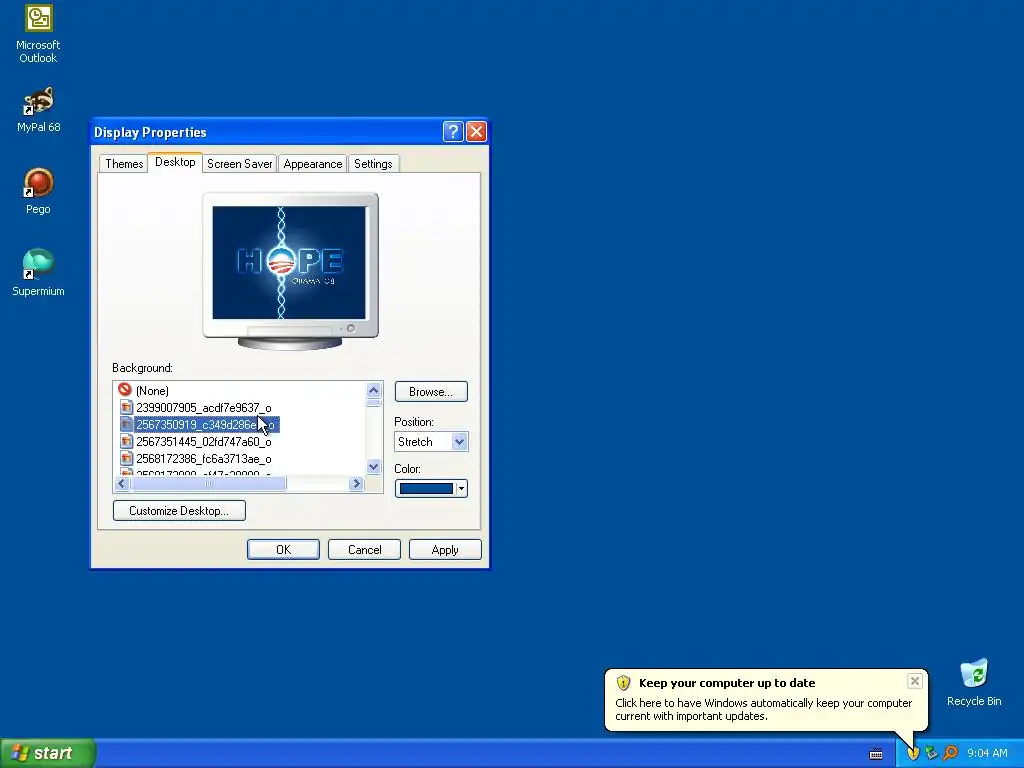Choose (None) as the background

(x=152, y=391)
